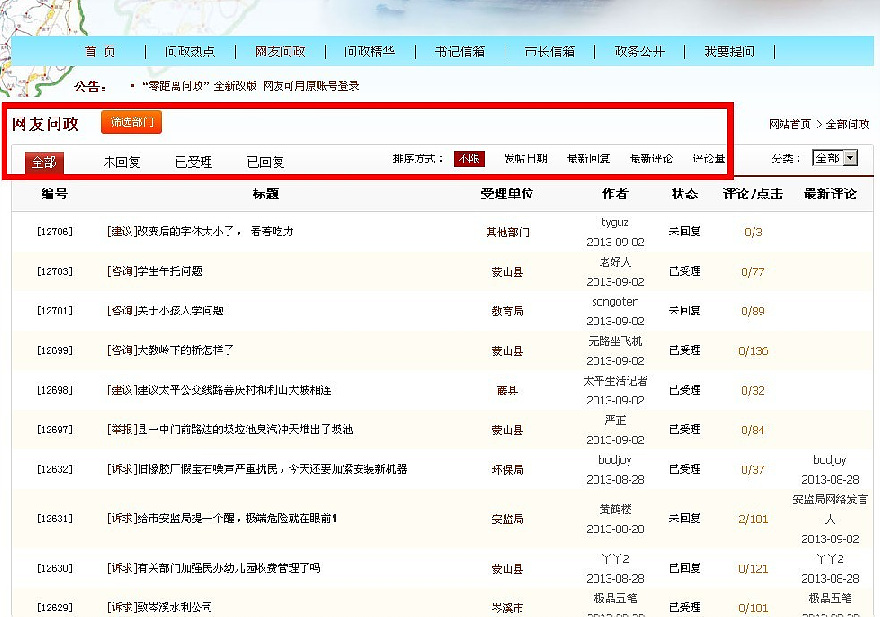The height and width of the screenshot is (617, 880).
Task: Open the 首页 navigation menu item
Action: click(100, 52)
